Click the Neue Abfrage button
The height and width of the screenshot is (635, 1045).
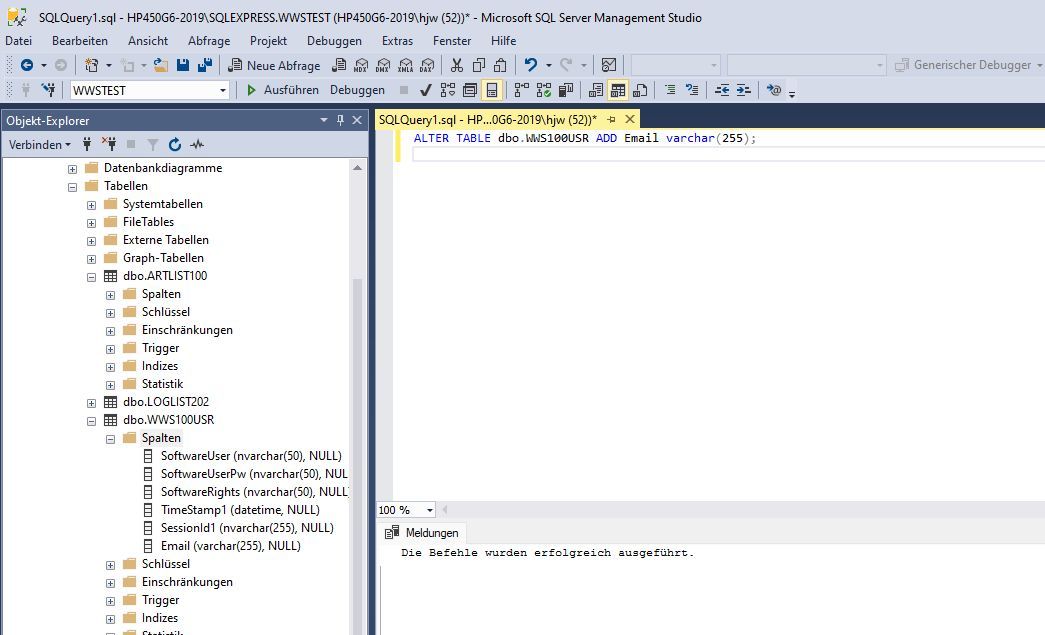275,65
